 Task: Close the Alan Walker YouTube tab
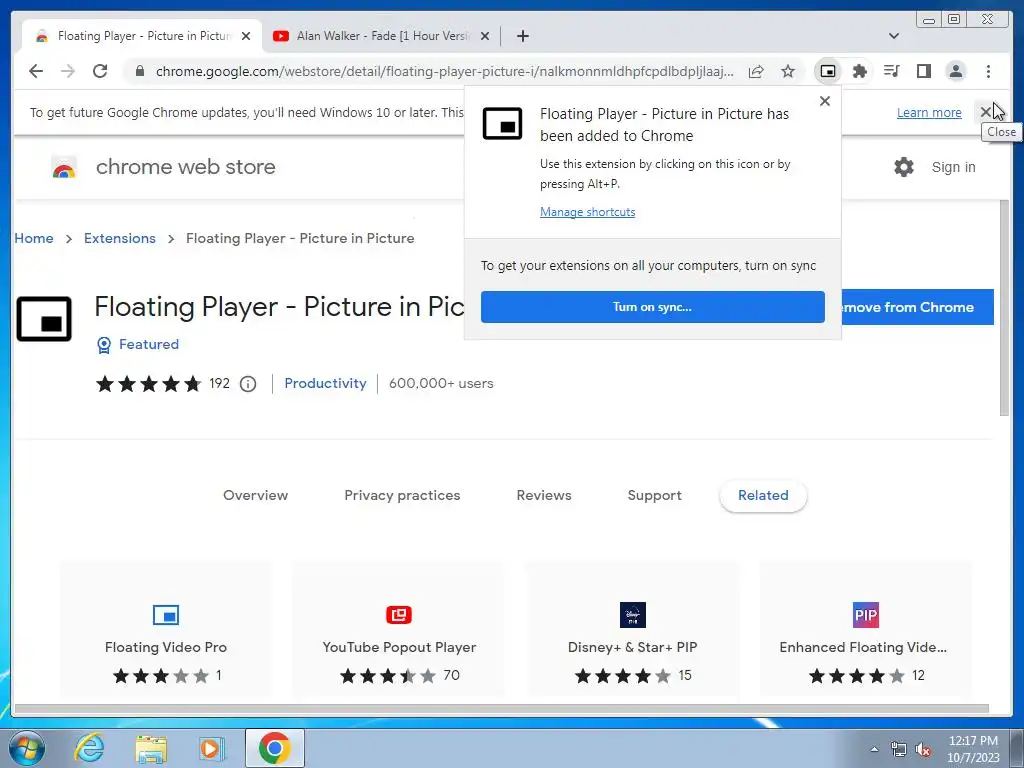pyautogui.click(x=485, y=36)
